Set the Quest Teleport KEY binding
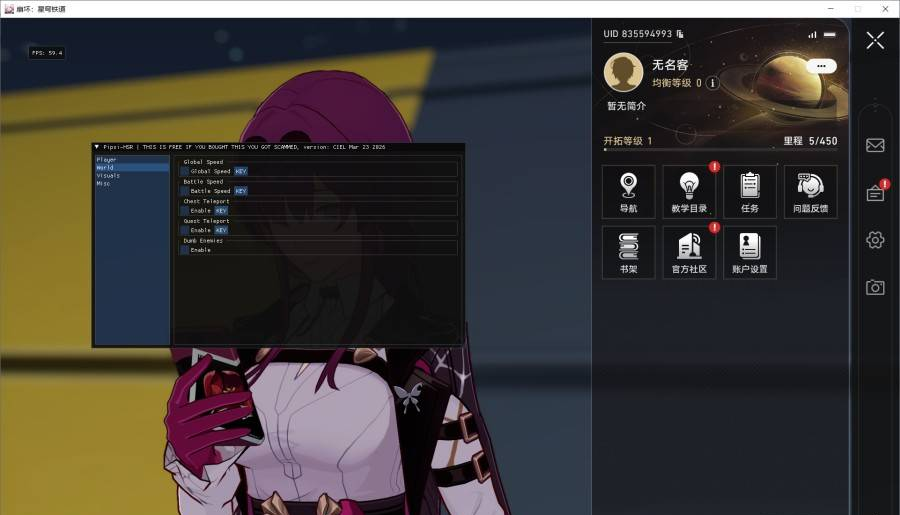This screenshot has height=515, width=900. click(222, 230)
